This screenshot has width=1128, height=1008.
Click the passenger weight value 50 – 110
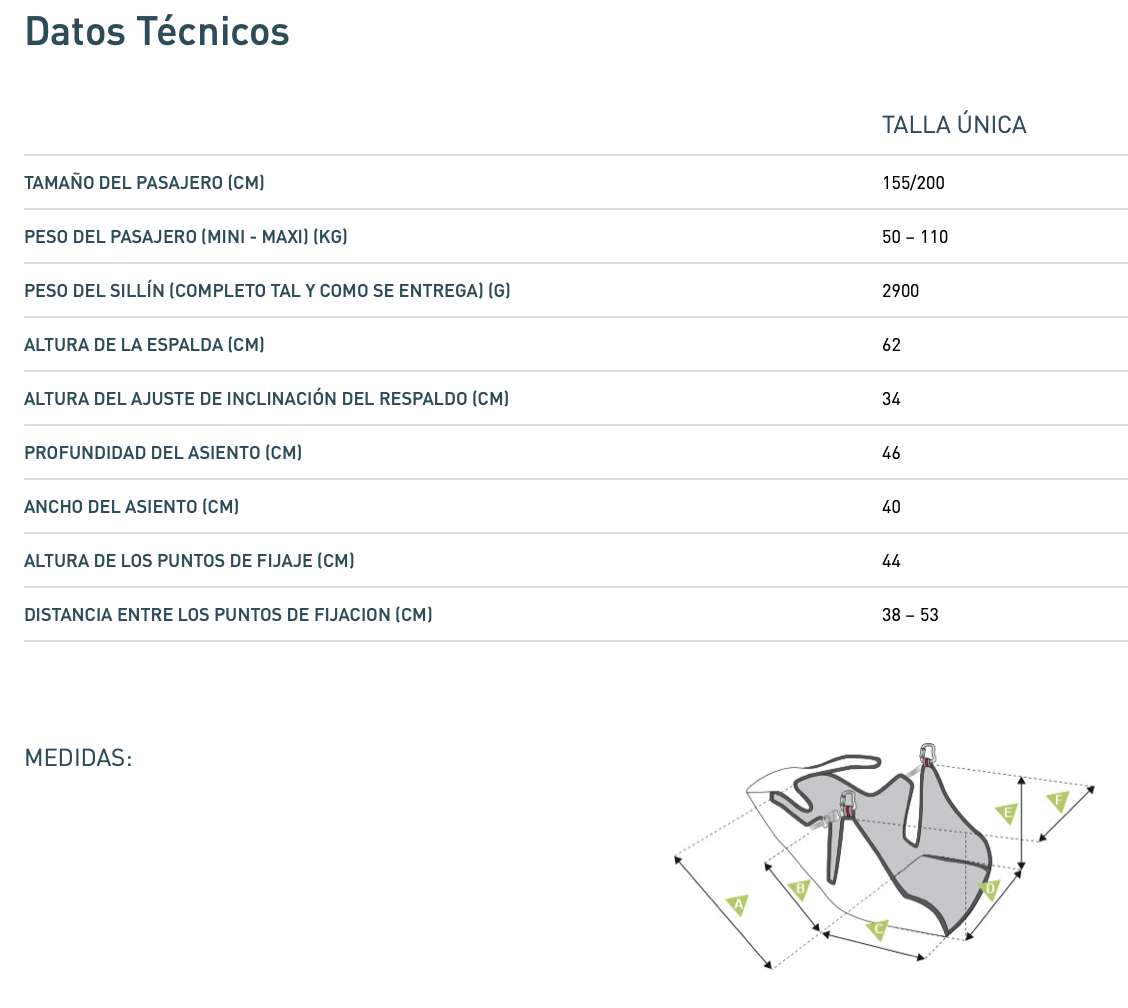click(x=915, y=237)
